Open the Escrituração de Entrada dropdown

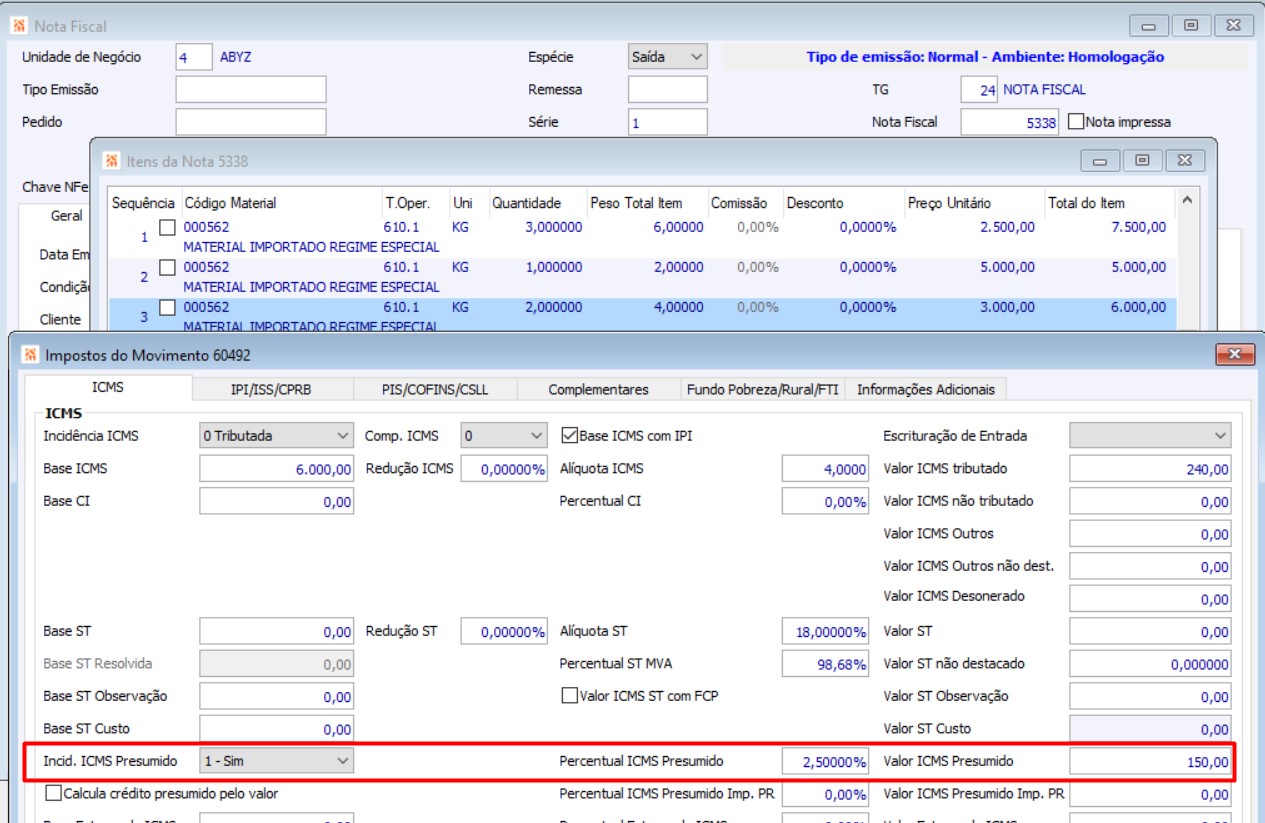point(1219,436)
